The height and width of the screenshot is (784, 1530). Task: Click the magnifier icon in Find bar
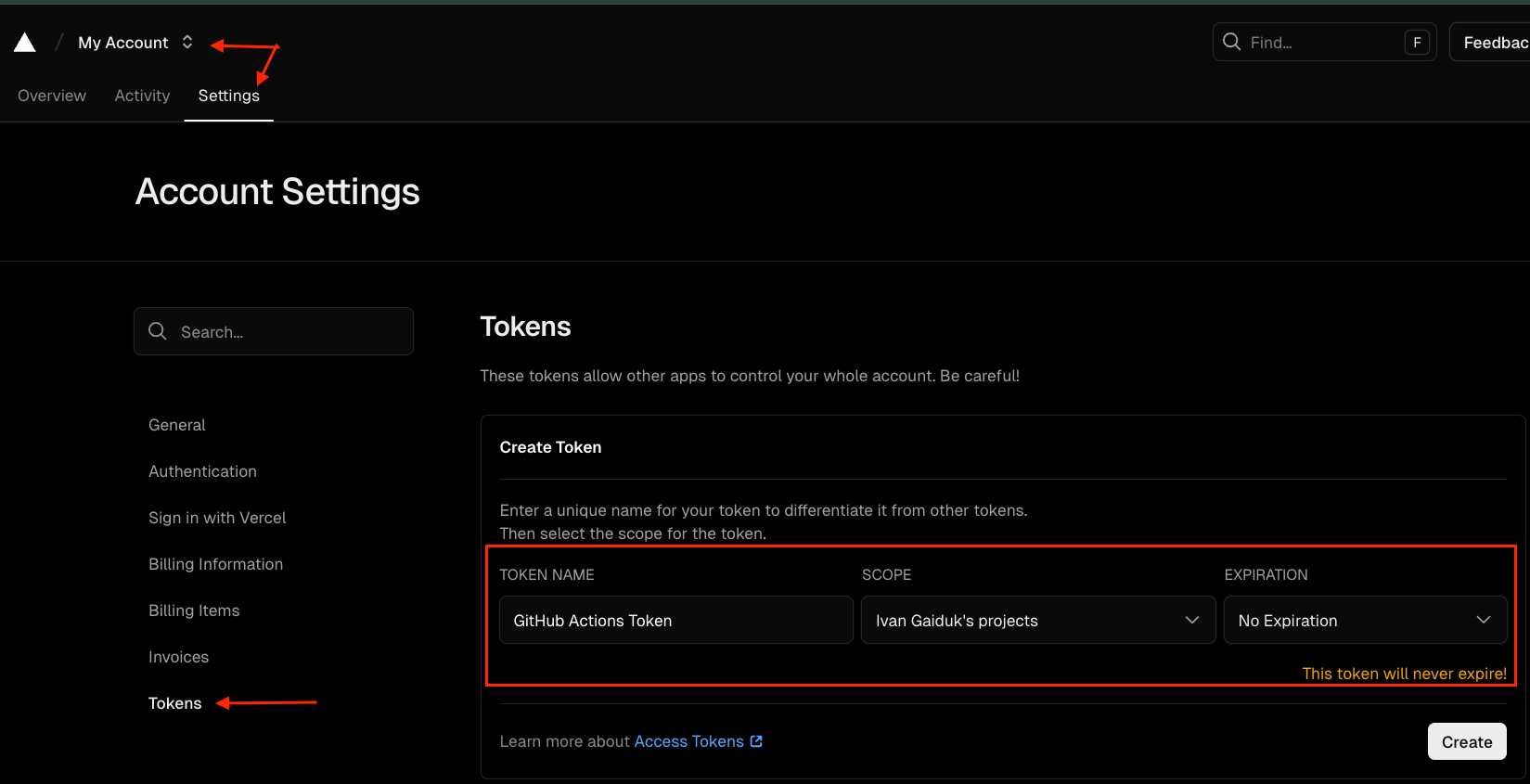tap(1232, 42)
